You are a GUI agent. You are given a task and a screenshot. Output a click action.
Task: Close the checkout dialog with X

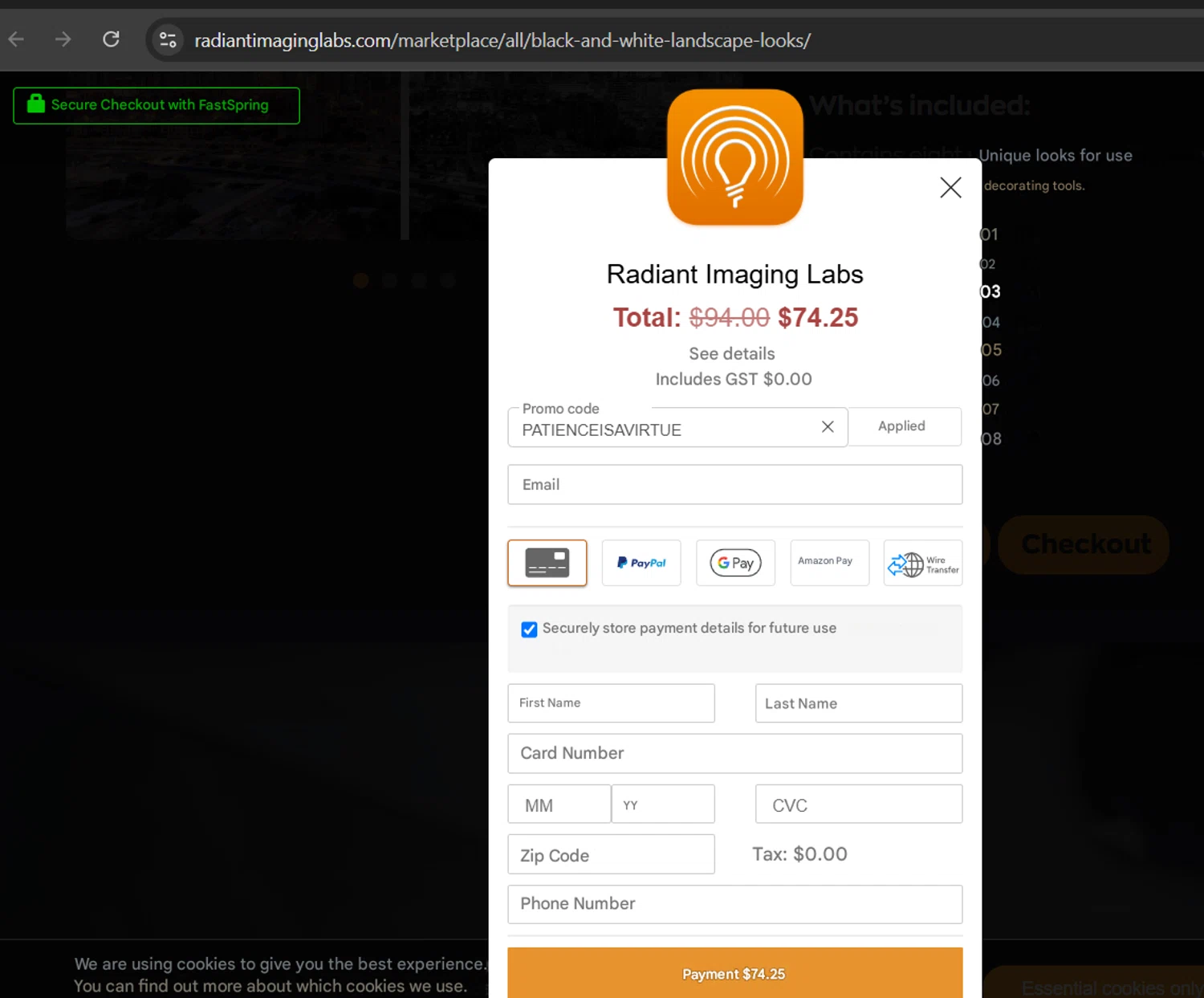tap(950, 187)
